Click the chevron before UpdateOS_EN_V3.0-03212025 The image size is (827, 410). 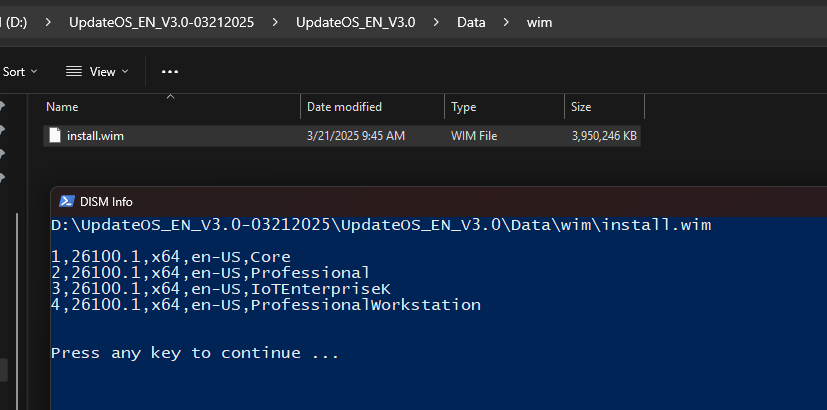(x=48, y=22)
